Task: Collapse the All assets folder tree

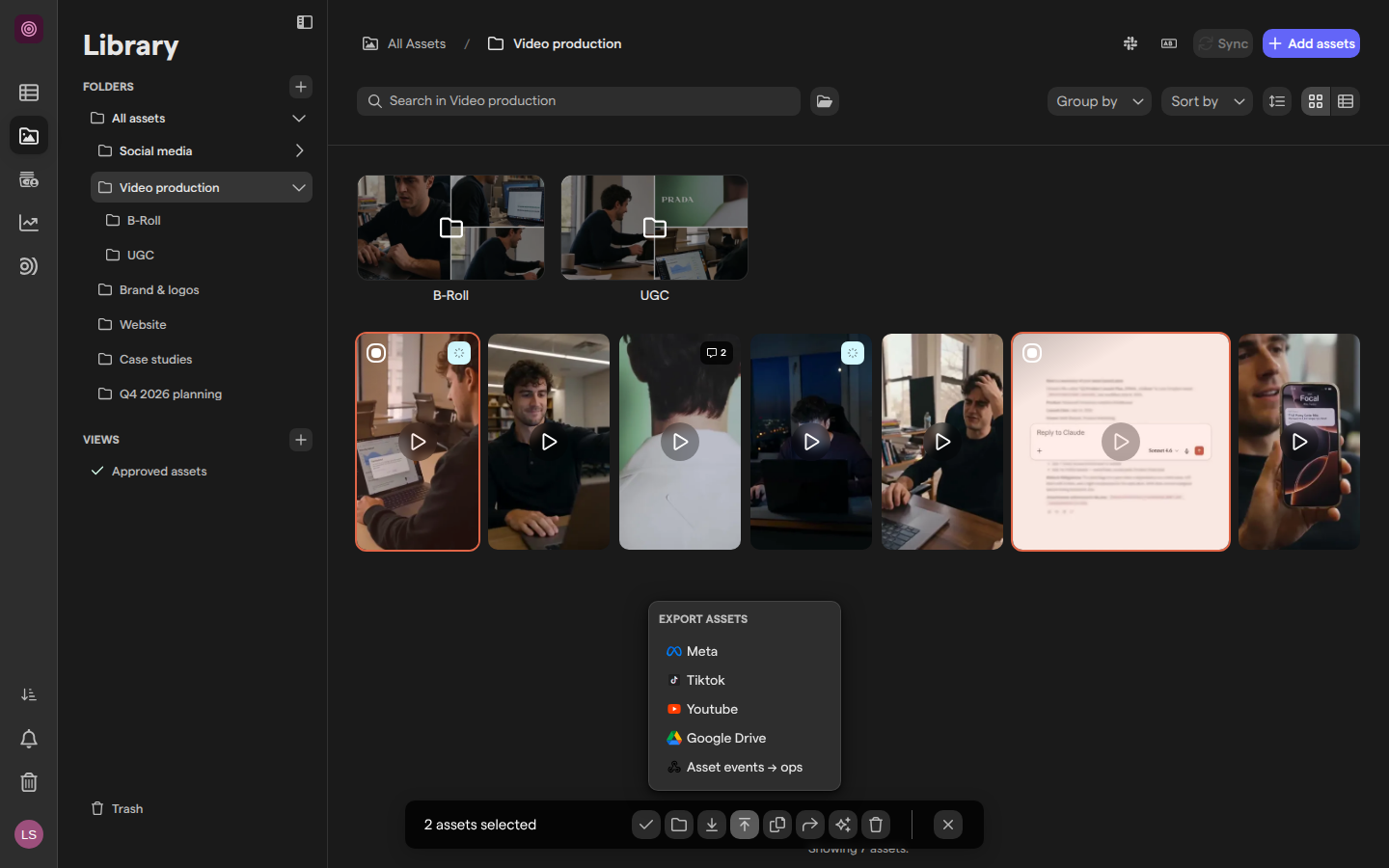Action: click(x=299, y=119)
